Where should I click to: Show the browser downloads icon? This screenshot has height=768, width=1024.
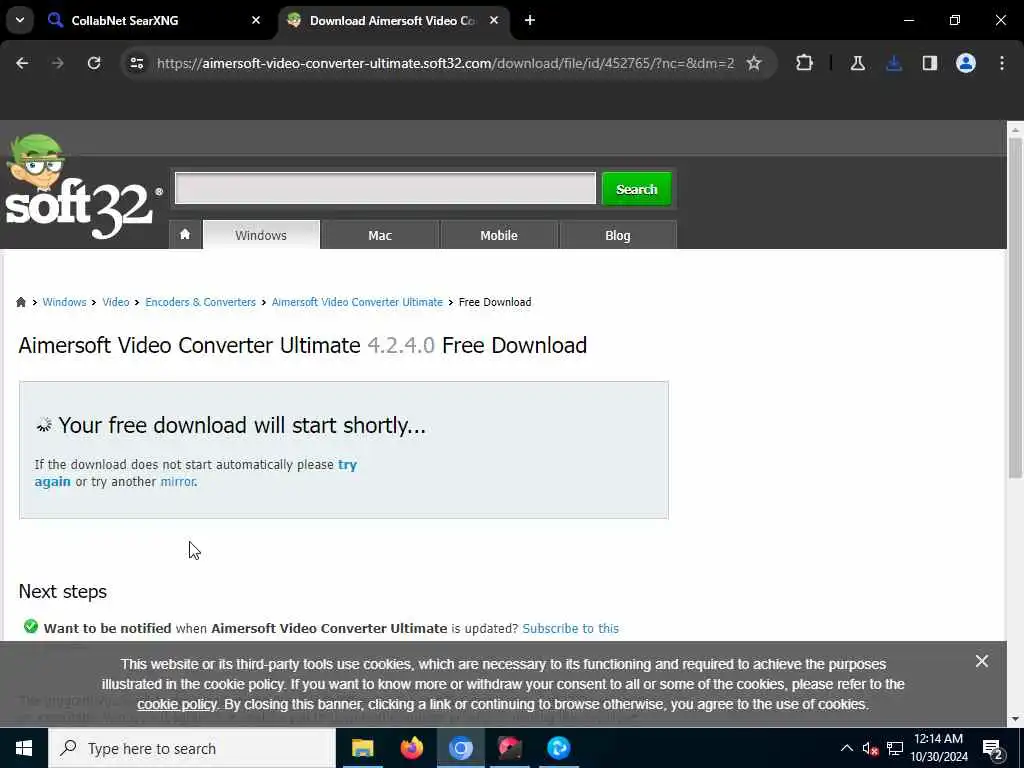pos(894,63)
